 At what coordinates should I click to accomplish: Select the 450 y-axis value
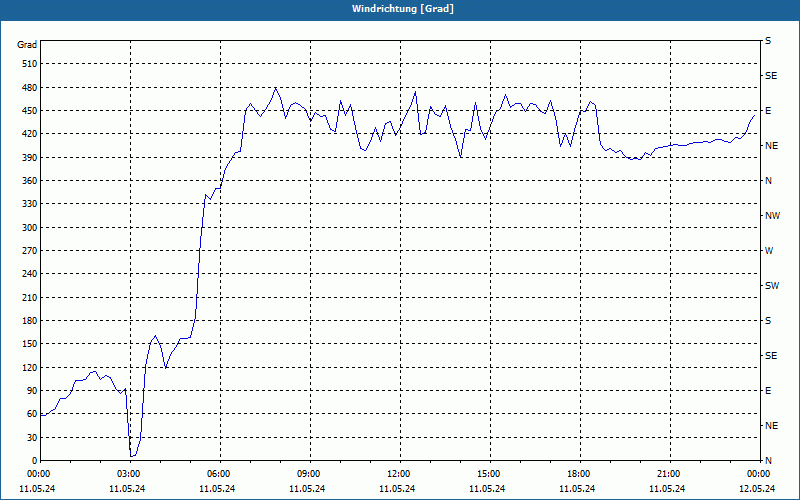(30, 111)
